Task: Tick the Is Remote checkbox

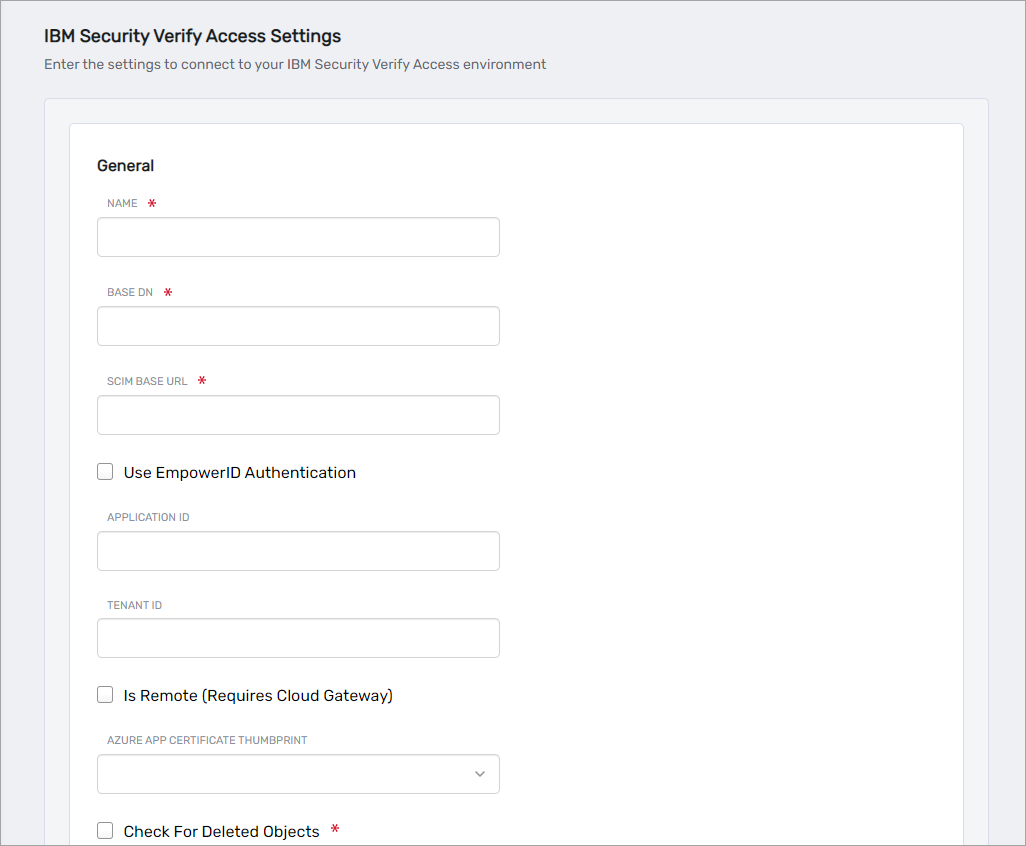Action: pos(105,695)
